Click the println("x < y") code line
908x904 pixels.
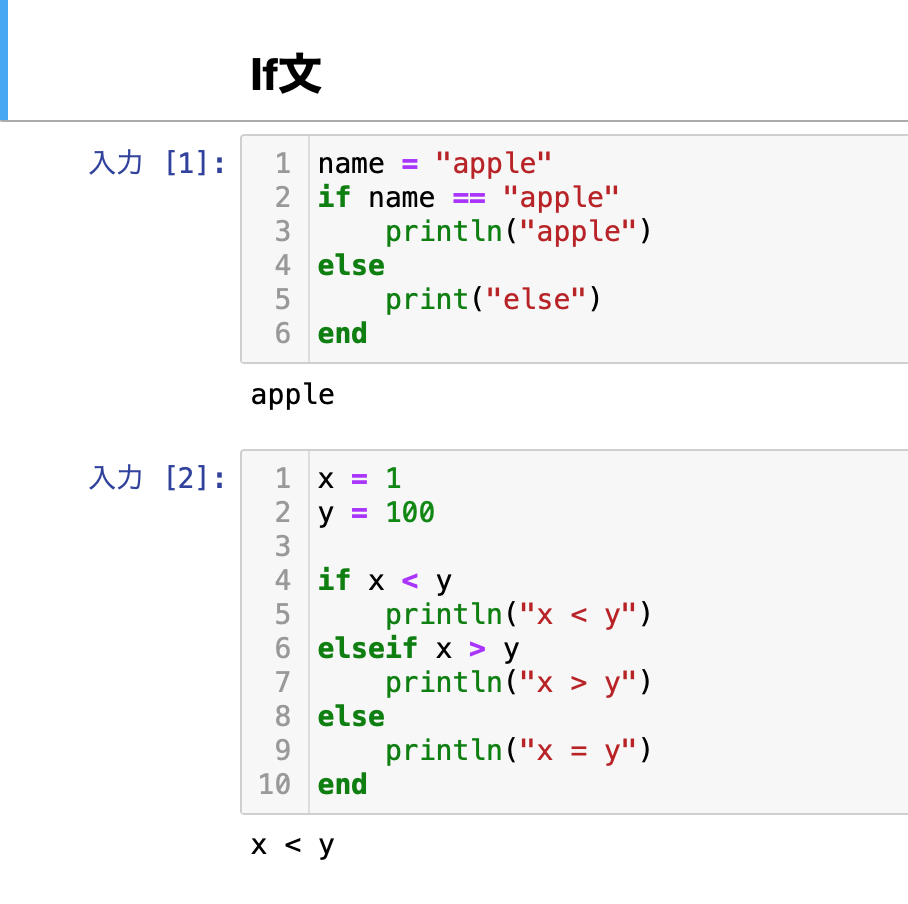tap(518, 614)
